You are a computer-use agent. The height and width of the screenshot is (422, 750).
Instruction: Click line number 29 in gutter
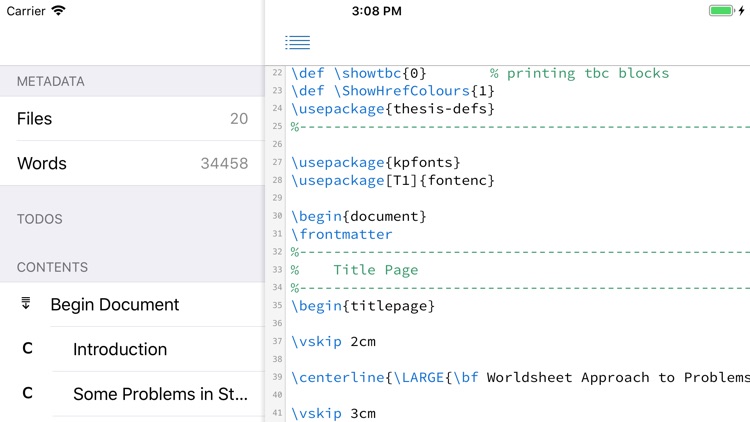coord(277,198)
